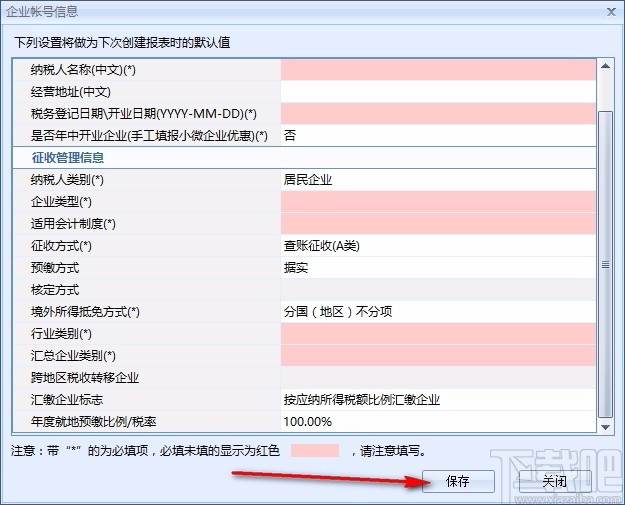The height and width of the screenshot is (505, 625).
Task: Click the vertical scrollbar thumb
Action: pyautogui.click(x=605, y=265)
